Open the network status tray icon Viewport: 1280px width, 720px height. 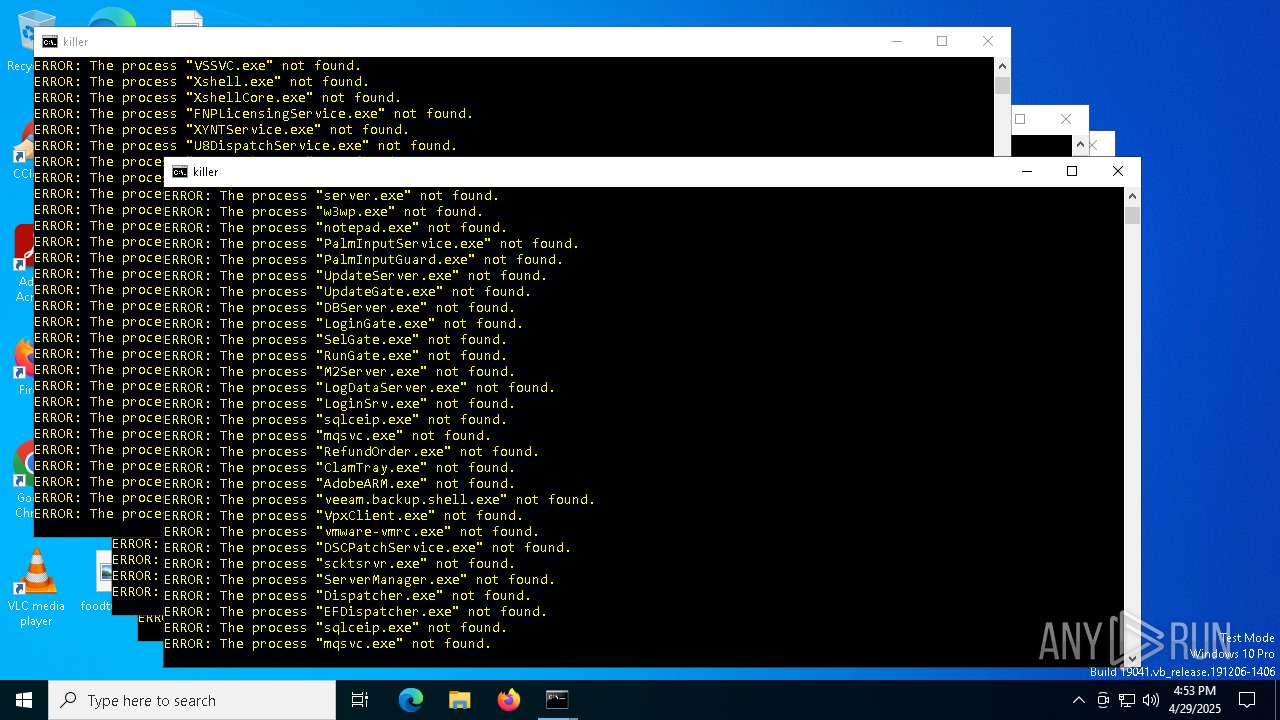[x=1127, y=700]
